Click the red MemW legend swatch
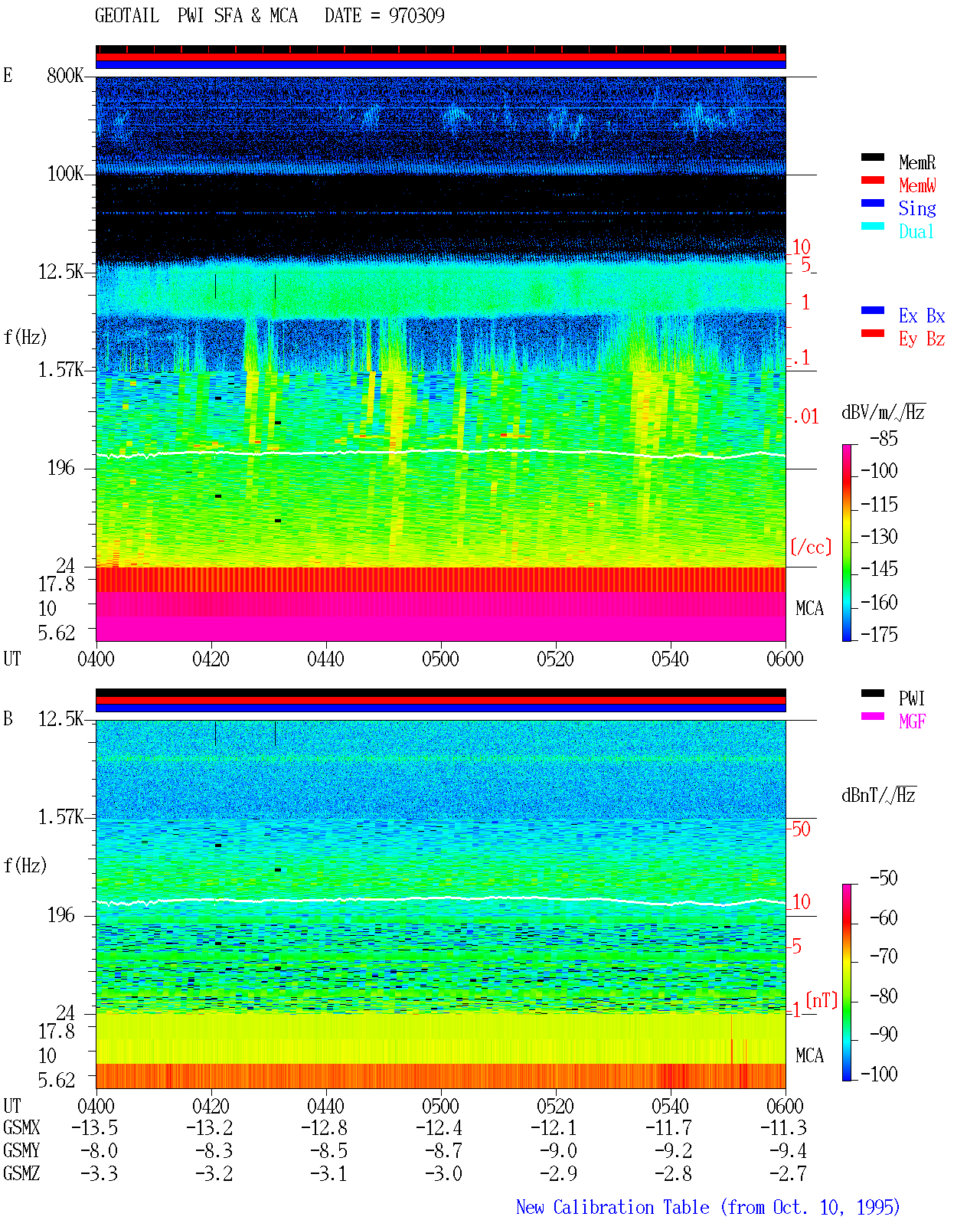 pyautogui.click(x=873, y=180)
